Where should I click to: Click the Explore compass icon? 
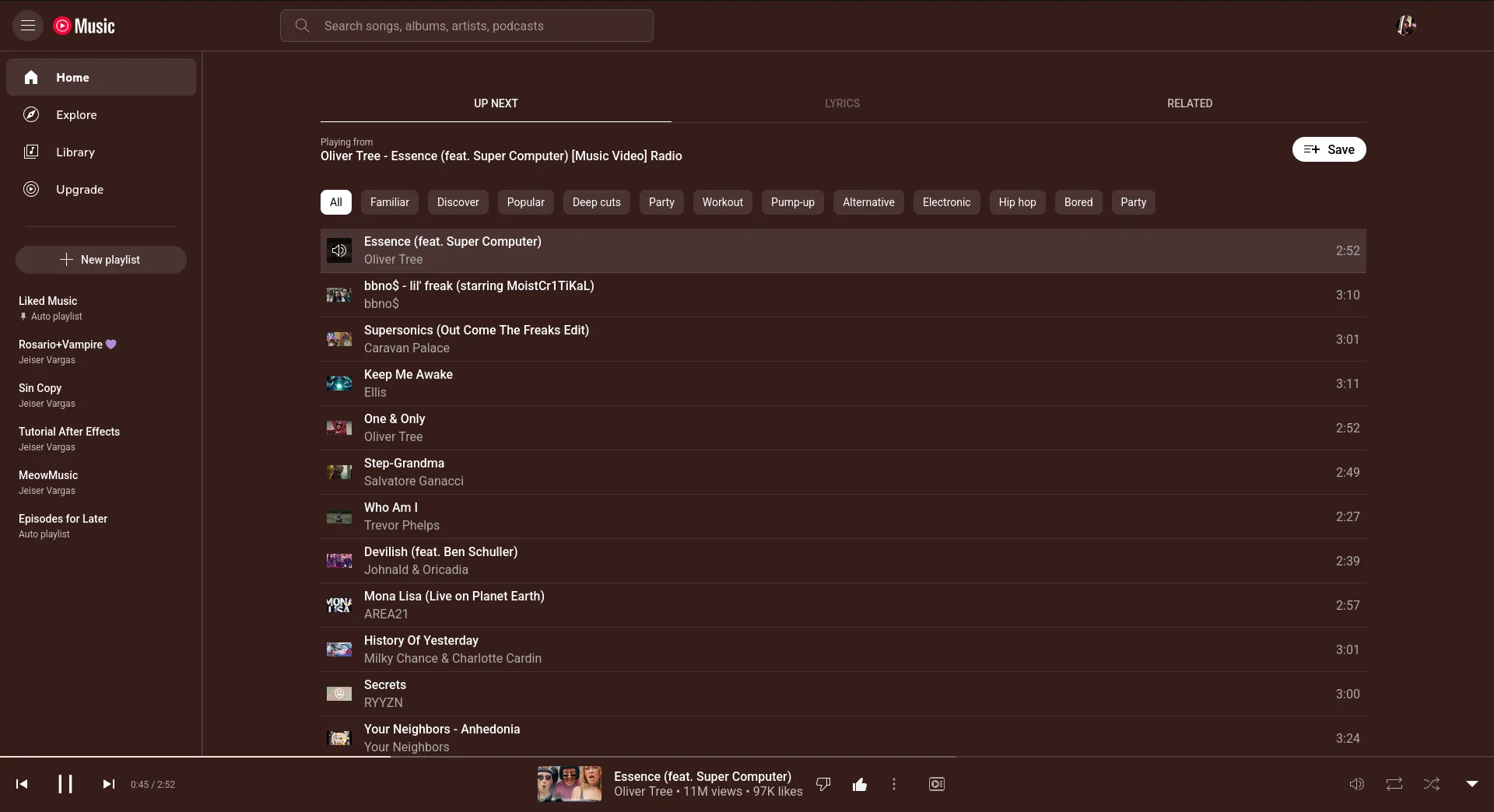pos(31,114)
